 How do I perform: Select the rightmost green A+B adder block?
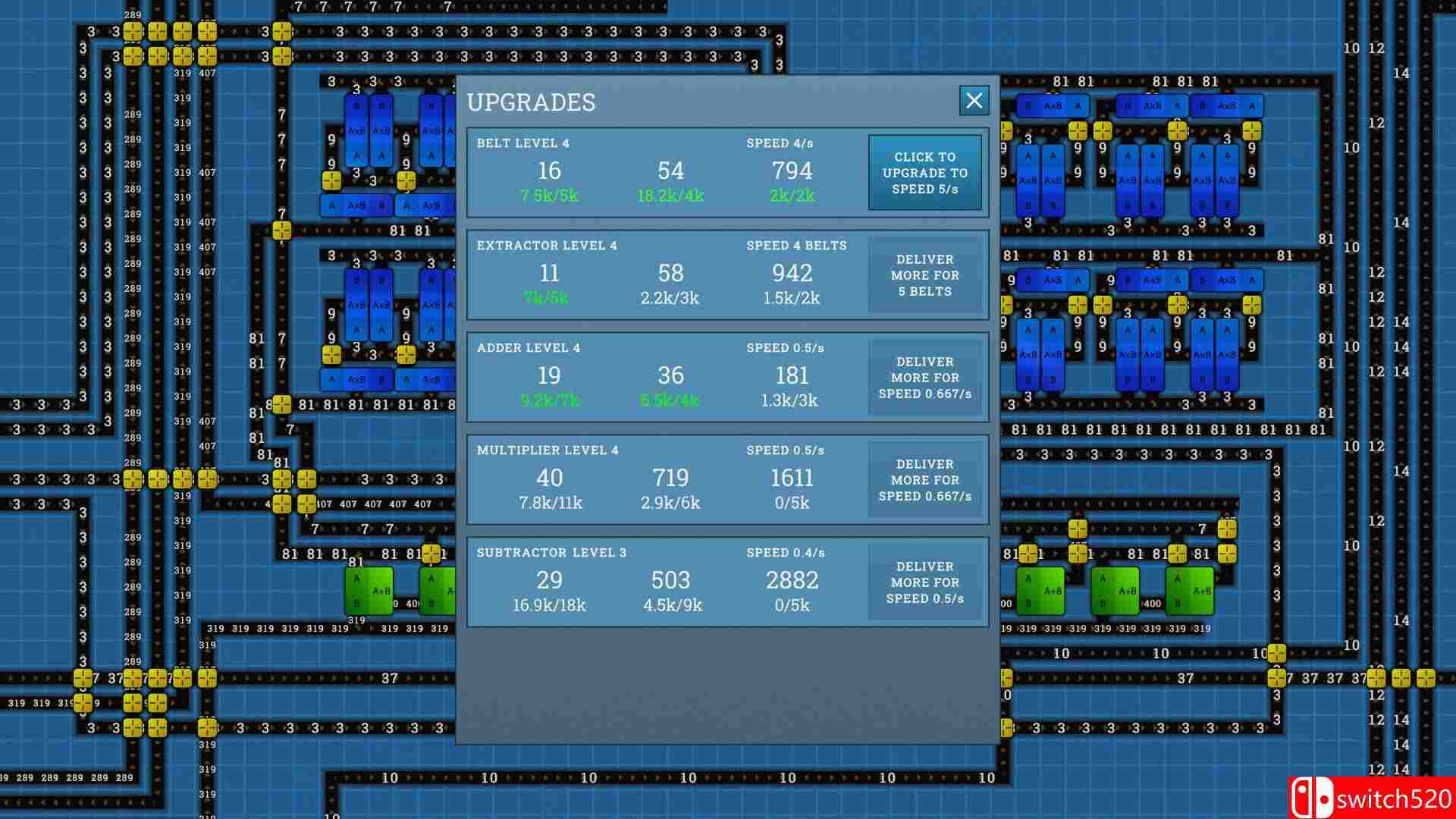coord(1190,591)
